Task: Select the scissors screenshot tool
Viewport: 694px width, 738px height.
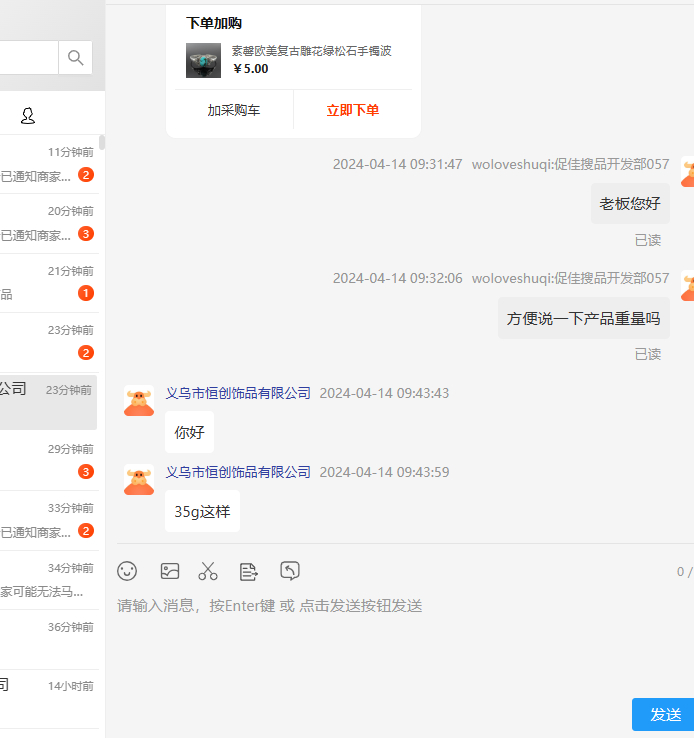Action: pos(208,571)
